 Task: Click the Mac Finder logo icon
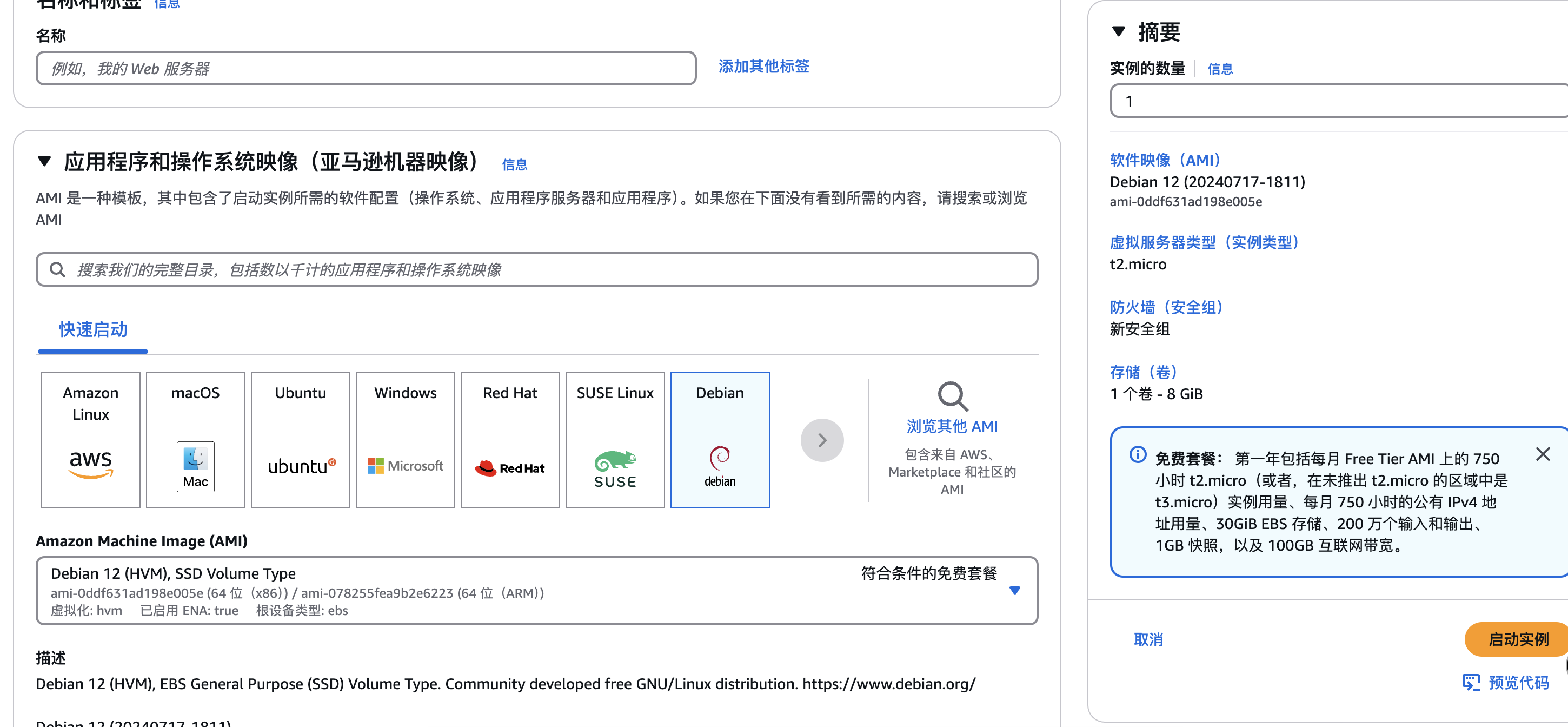coord(195,466)
